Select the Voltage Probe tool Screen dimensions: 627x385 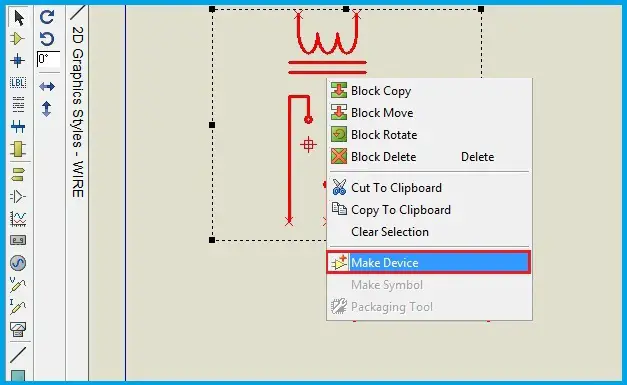(18, 284)
